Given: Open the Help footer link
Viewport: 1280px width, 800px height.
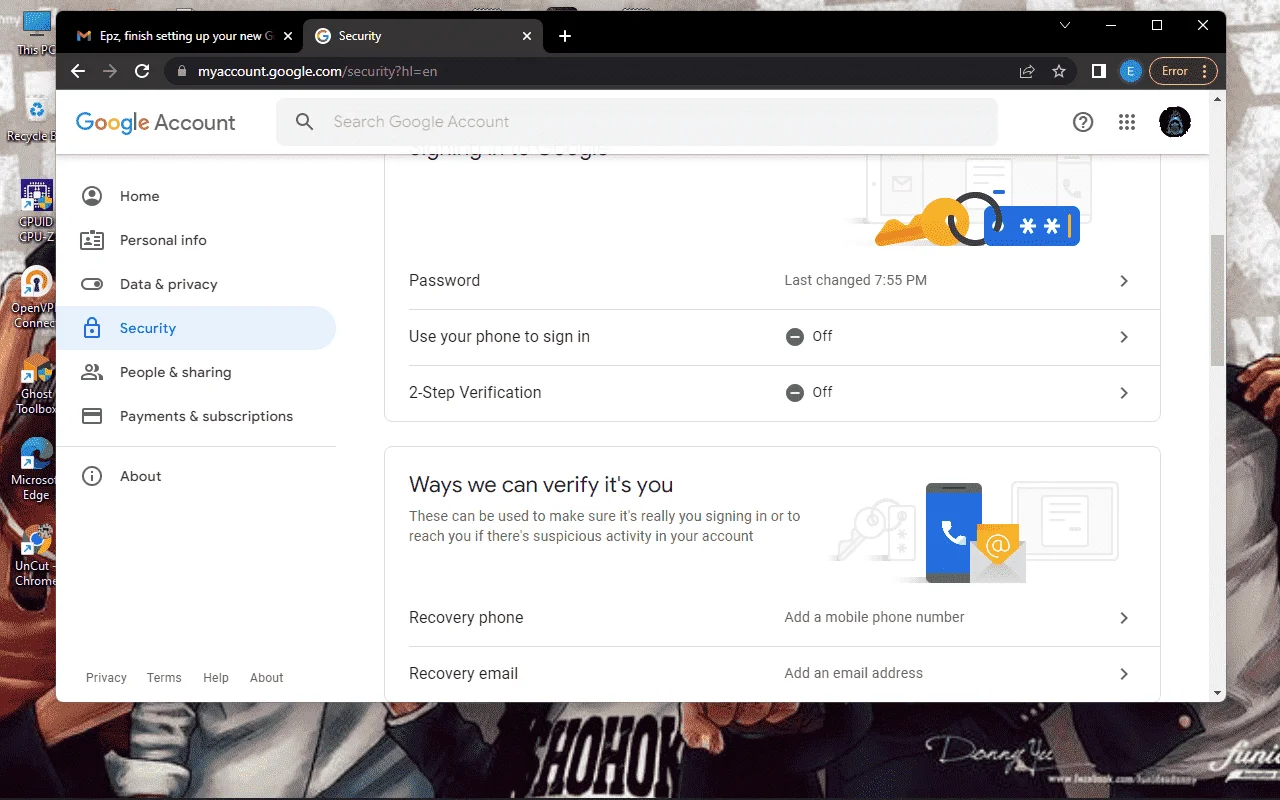Looking at the screenshot, I should [x=216, y=678].
